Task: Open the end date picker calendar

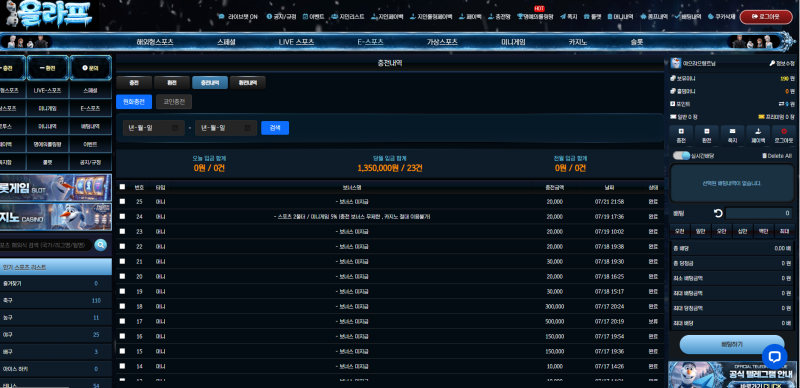Action: pos(247,128)
